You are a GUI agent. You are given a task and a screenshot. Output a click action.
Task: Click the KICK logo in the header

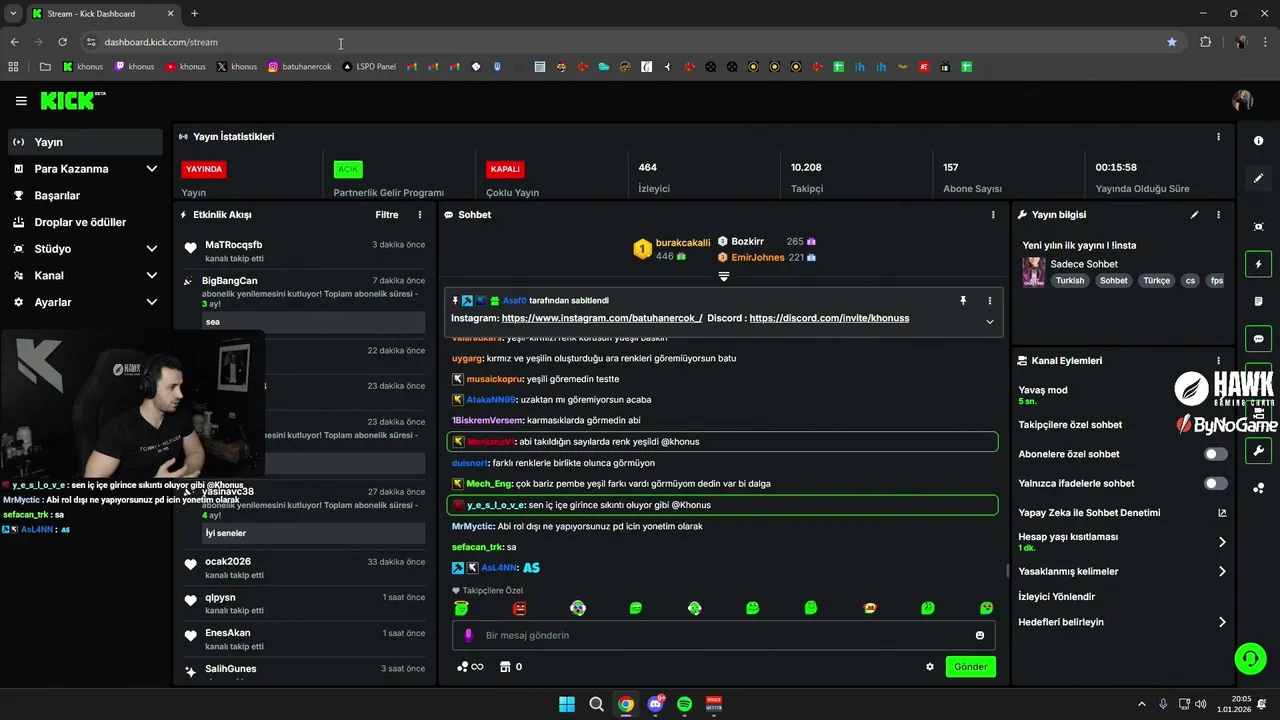pos(72,100)
